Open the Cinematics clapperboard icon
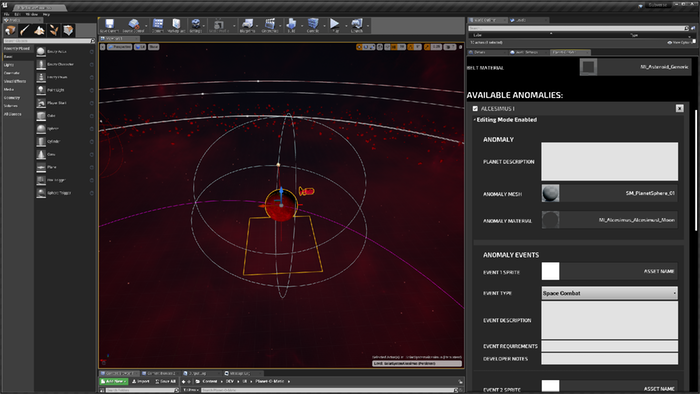 270,25
